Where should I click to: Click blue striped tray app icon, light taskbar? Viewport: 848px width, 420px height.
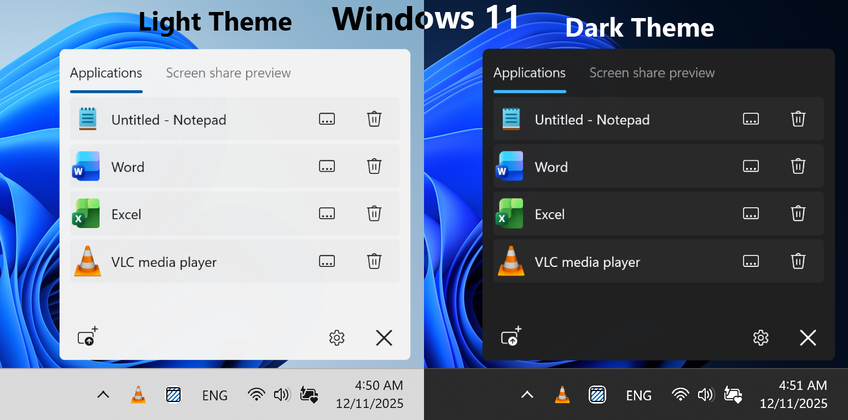pyautogui.click(x=173, y=395)
